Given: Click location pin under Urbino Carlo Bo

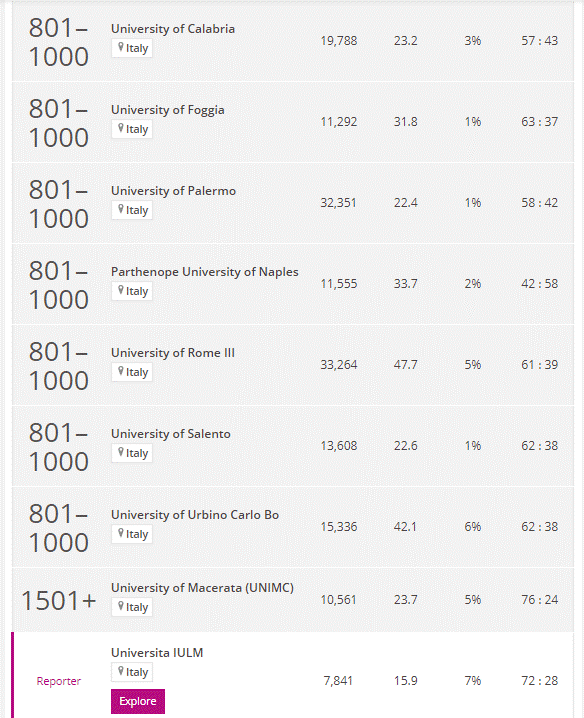Looking at the screenshot, I should pyautogui.click(x=121, y=533).
